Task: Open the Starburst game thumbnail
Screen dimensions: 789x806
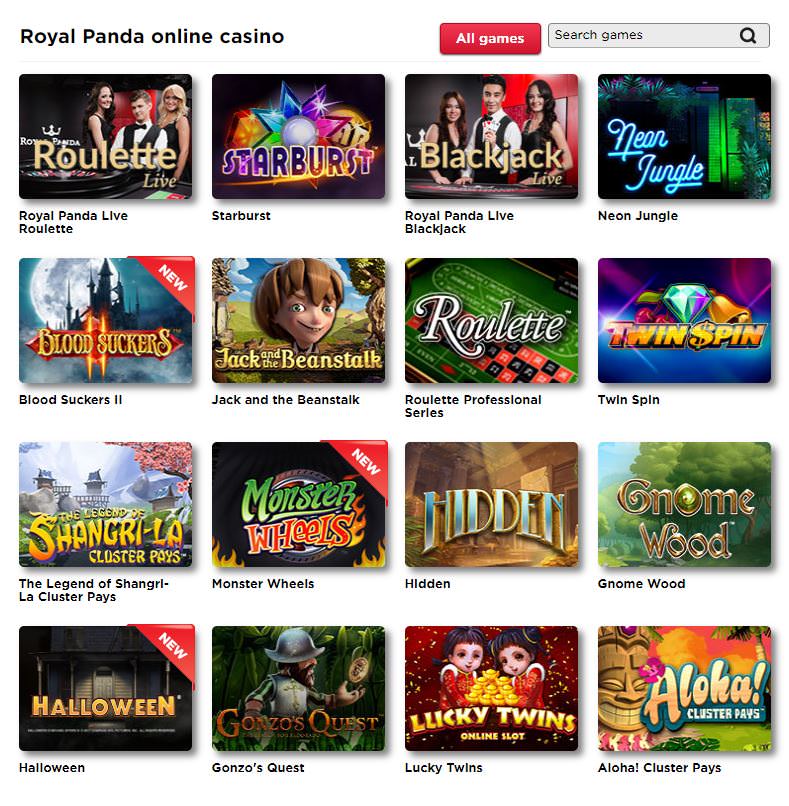Action: pos(298,137)
